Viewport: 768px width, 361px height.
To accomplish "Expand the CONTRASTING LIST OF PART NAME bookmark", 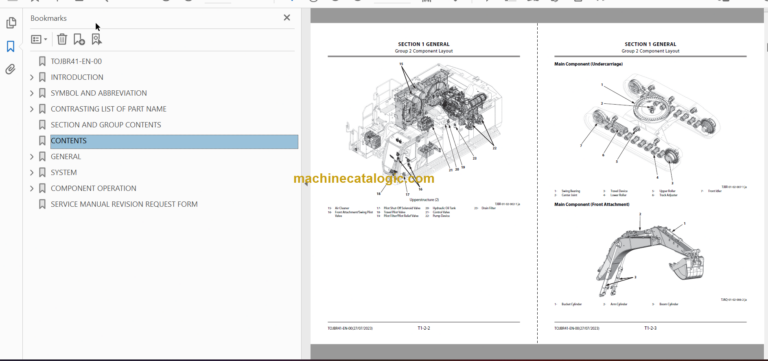I will tap(32, 109).
